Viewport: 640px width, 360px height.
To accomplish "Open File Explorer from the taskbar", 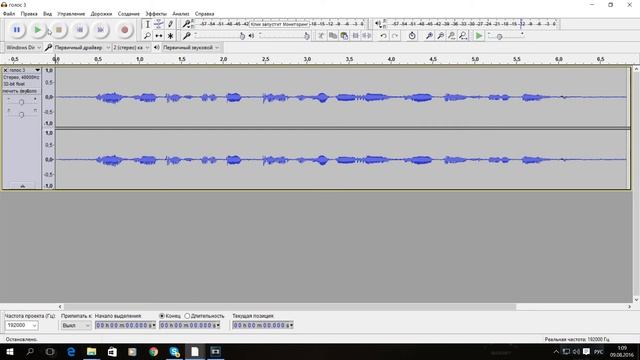I will point(91,351).
